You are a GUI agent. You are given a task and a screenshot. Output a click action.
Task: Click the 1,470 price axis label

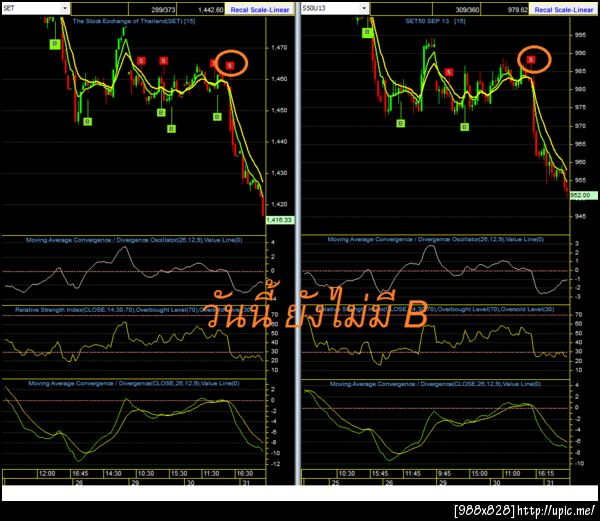[x=279, y=48]
